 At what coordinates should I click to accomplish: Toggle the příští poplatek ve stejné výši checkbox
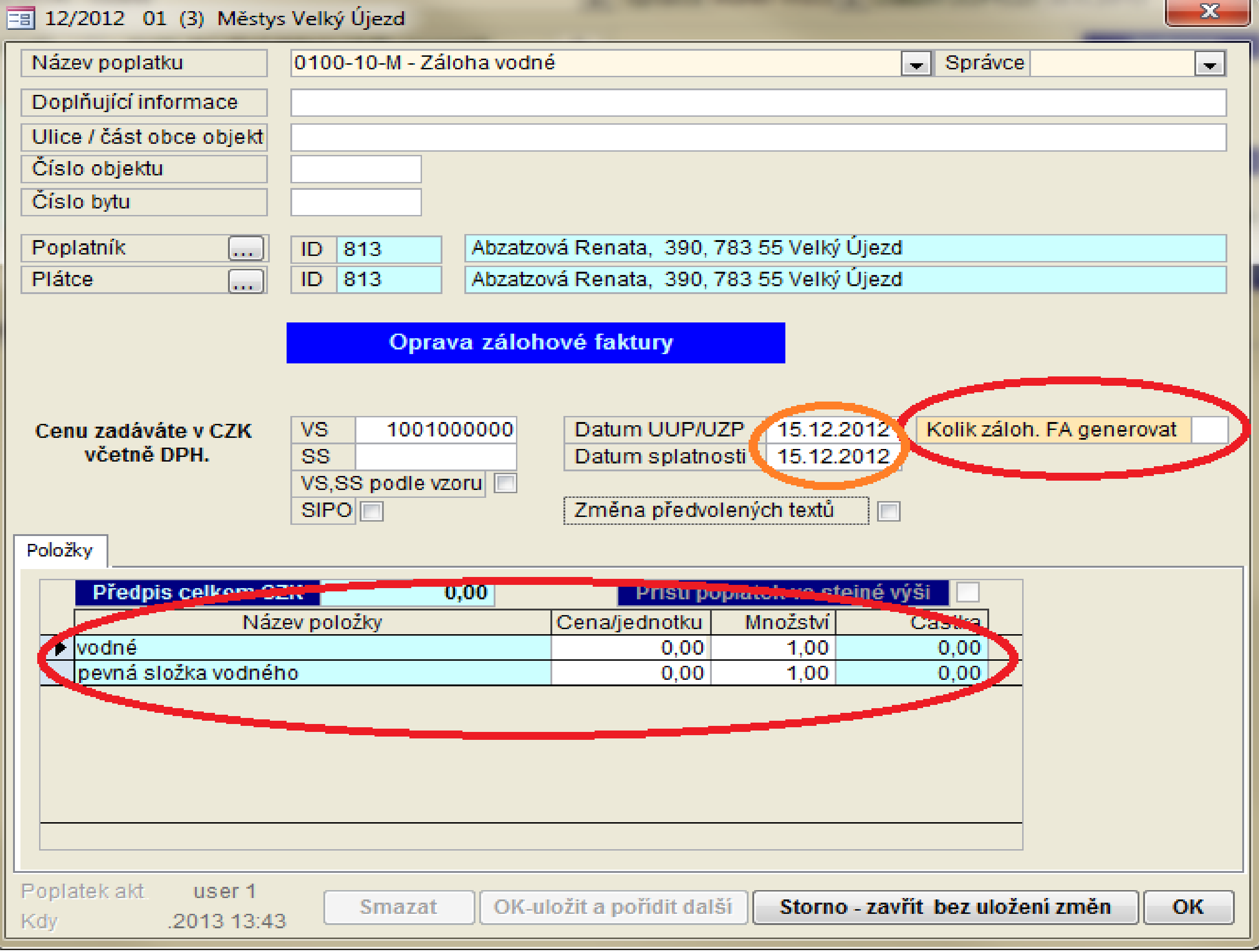(968, 593)
